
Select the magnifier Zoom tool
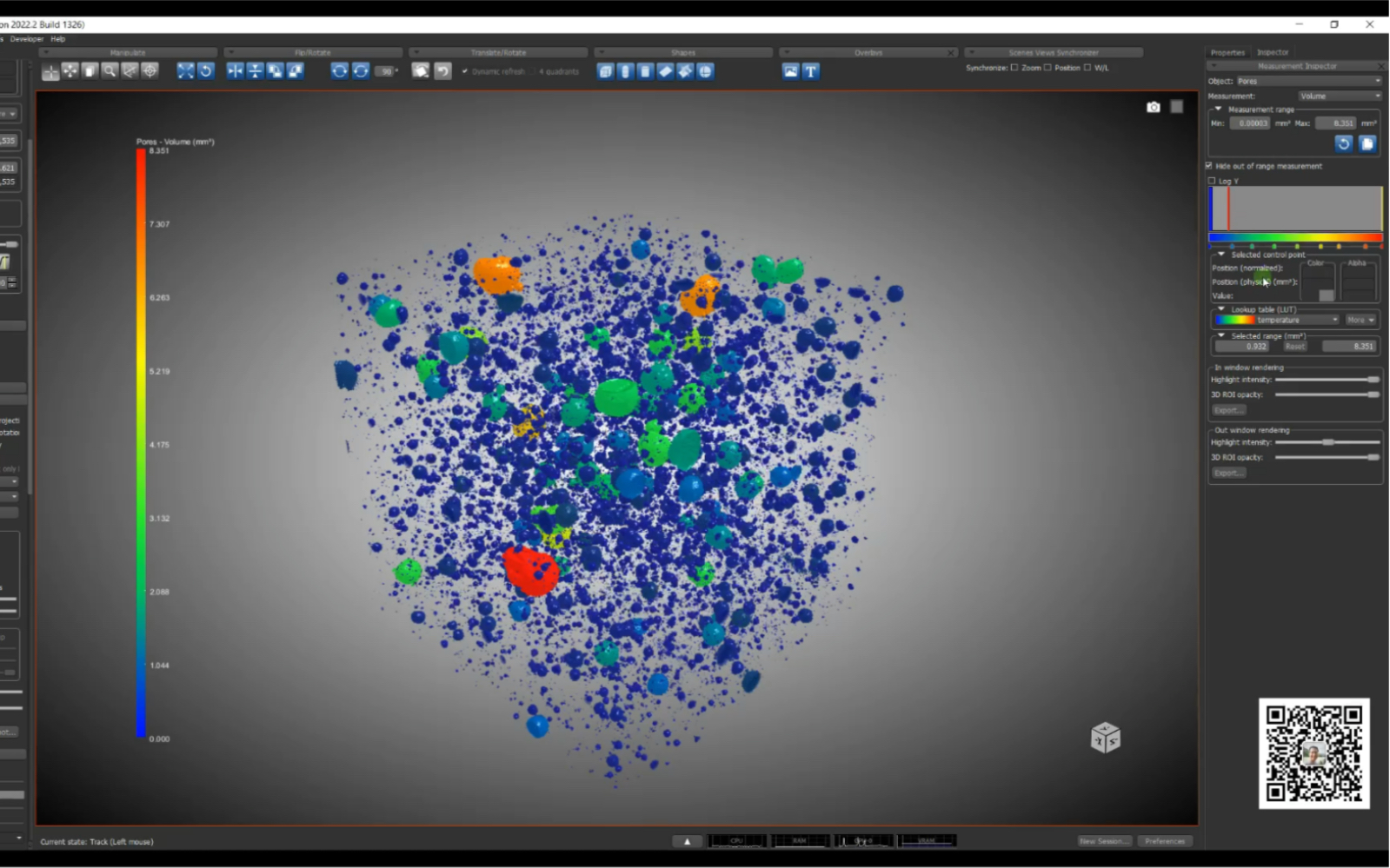click(110, 71)
